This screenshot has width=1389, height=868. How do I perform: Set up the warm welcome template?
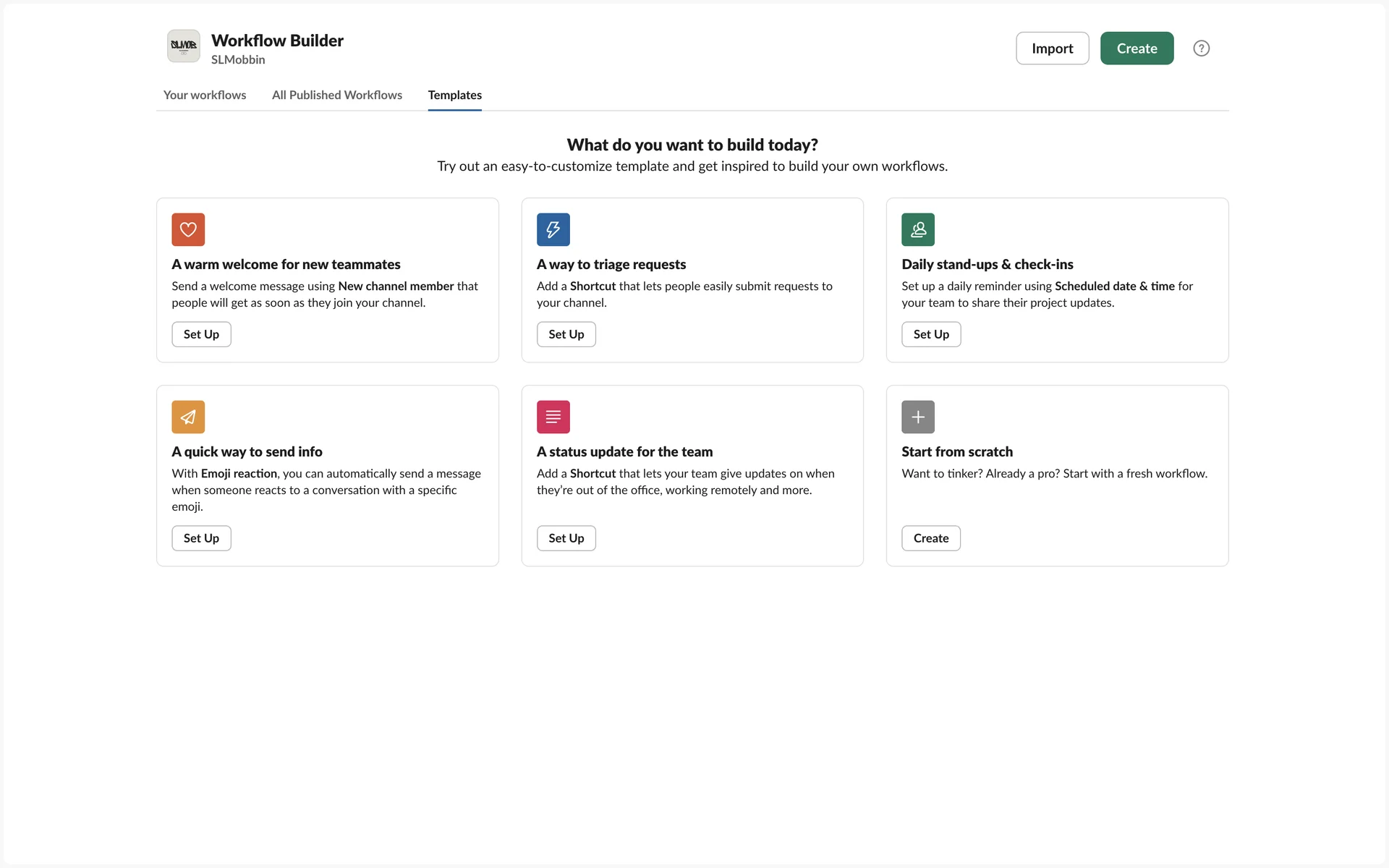201,334
